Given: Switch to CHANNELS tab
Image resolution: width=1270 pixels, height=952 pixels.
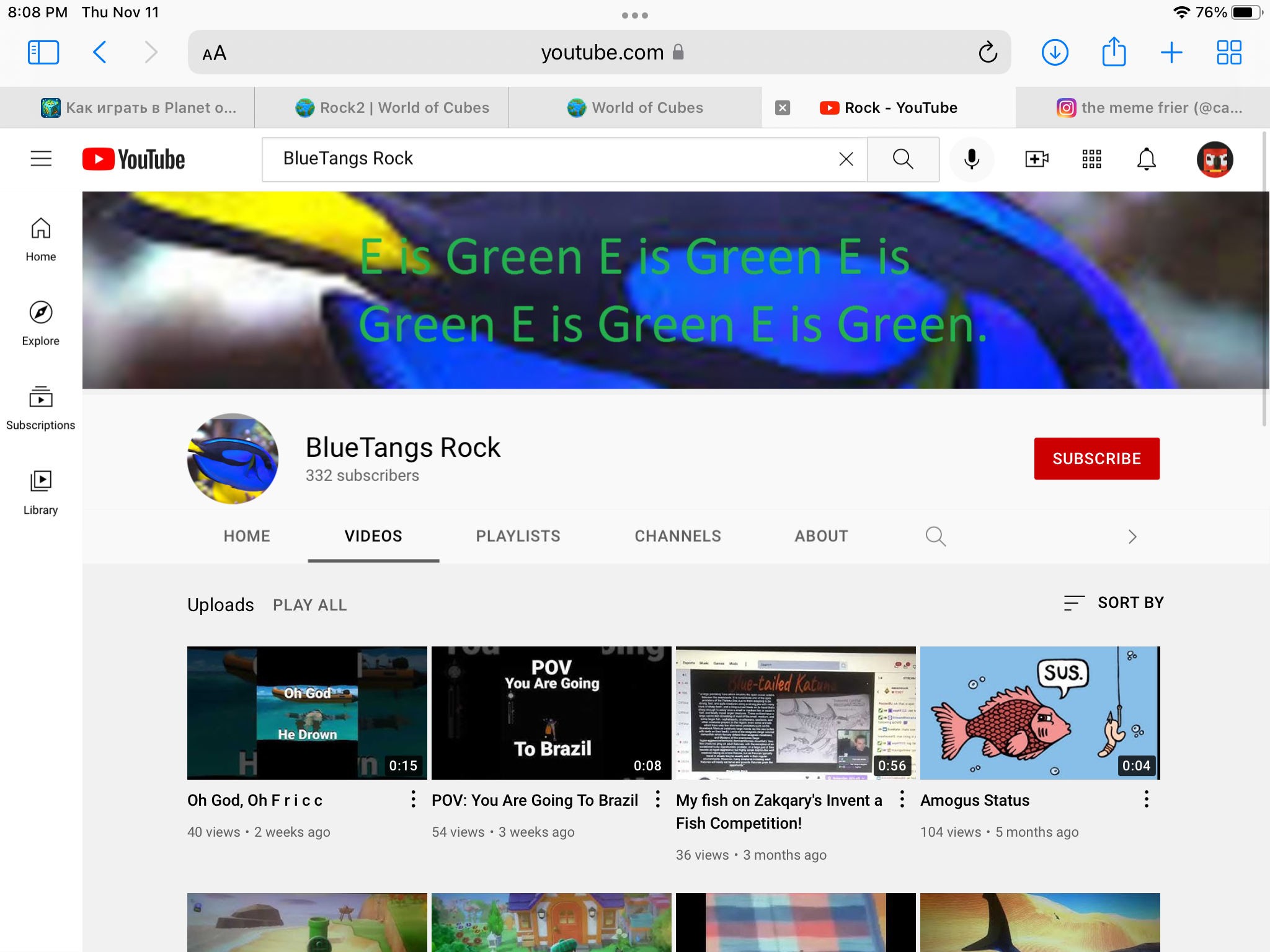Looking at the screenshot, I should pyautogui.click(x=678, y=536).
